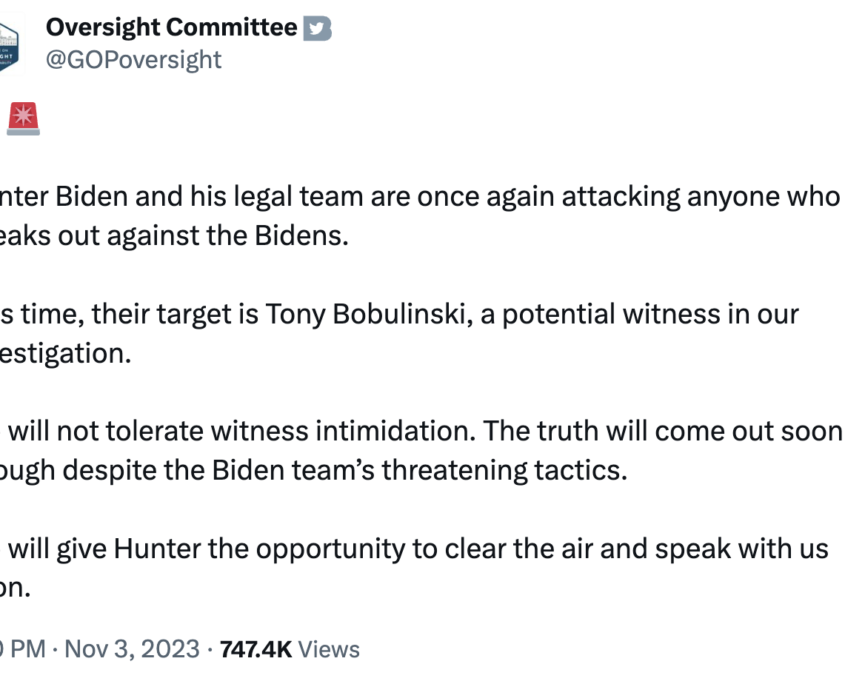Open the @GOPoversight handle link
The image size is (845, 684).
tap(134, 60)
